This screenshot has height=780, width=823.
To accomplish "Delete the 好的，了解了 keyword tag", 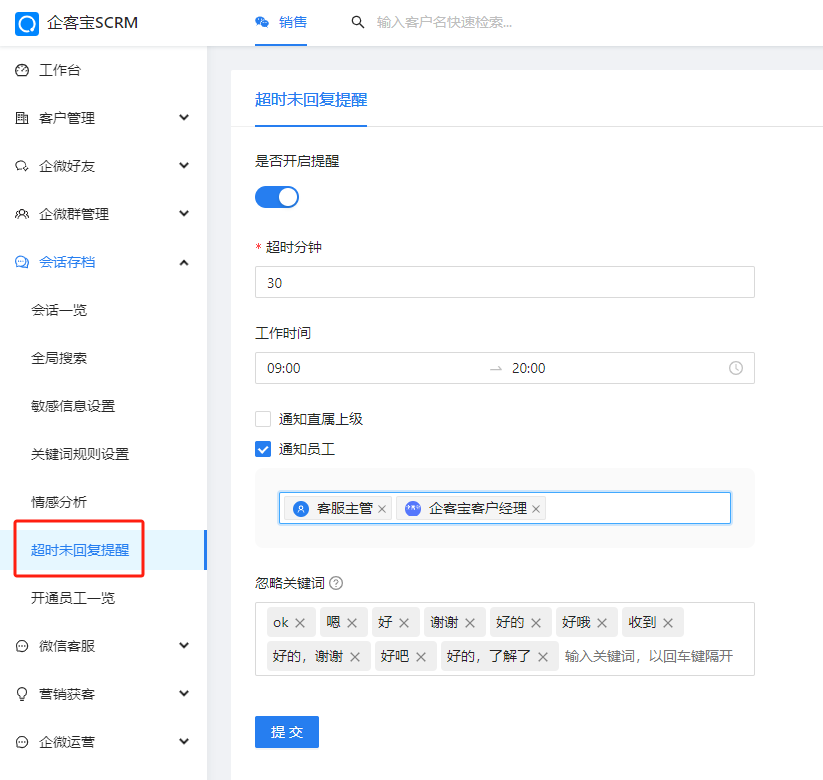I will [x=543, y=657].
